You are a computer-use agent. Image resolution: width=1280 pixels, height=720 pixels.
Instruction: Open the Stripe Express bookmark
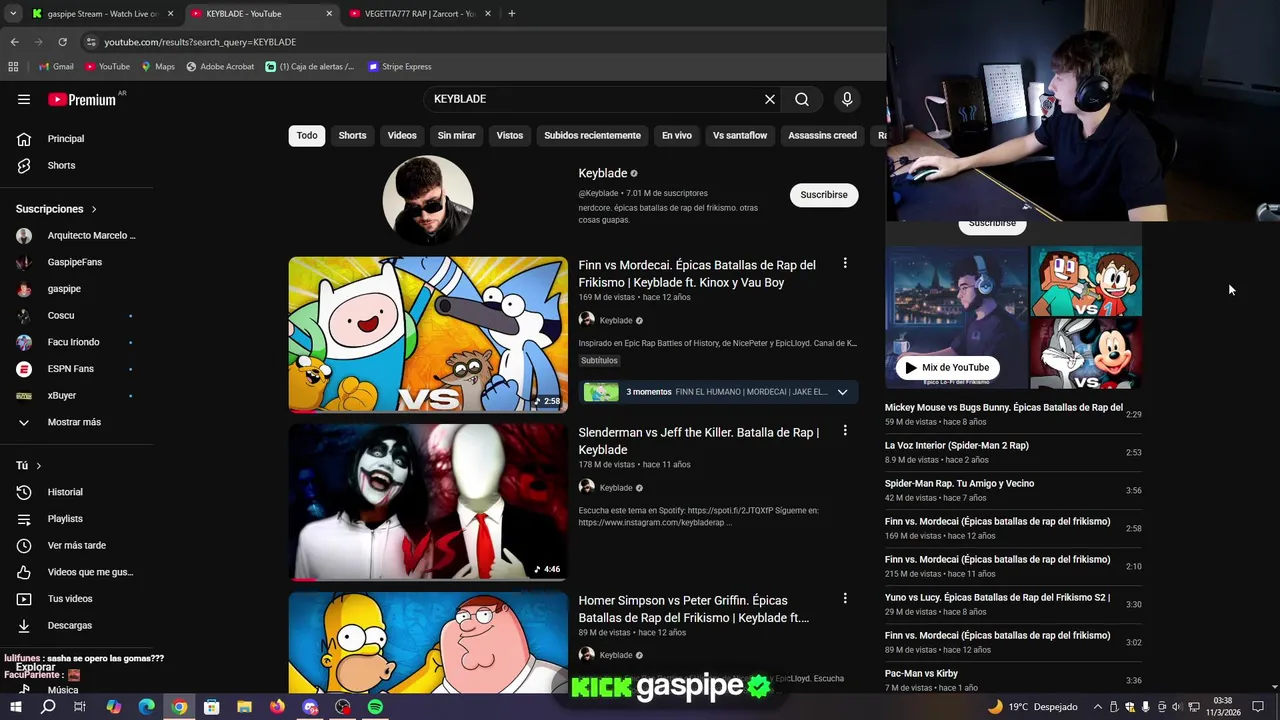click(400, 67)
